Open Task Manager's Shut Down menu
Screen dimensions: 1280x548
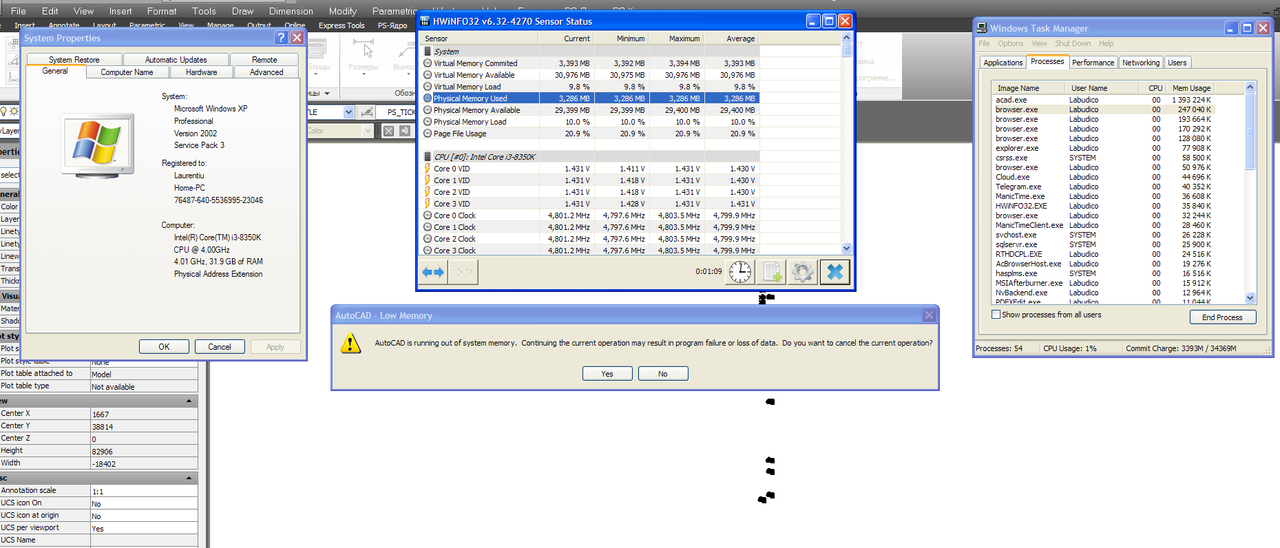click(1073, 44)
